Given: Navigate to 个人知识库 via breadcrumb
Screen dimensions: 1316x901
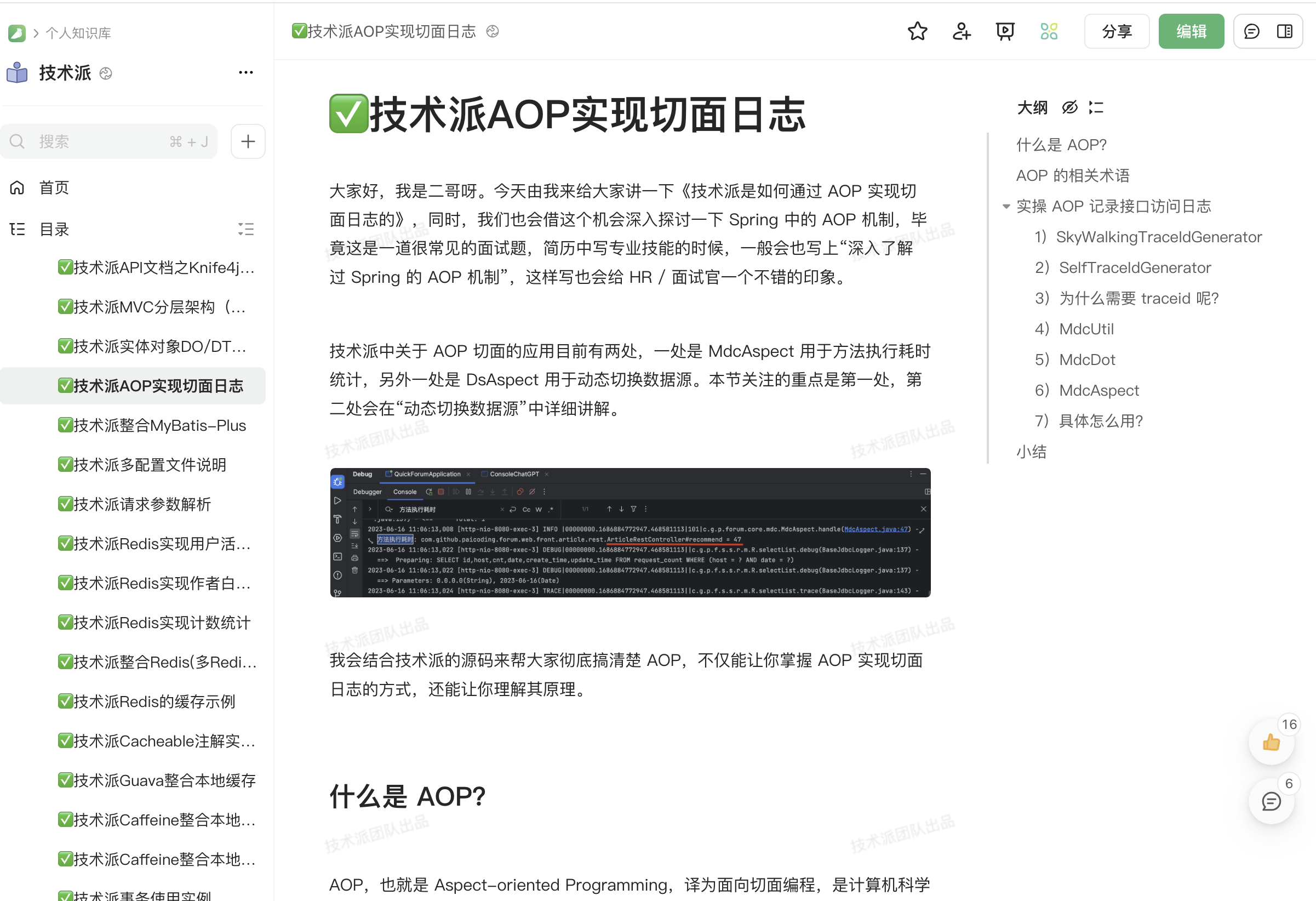Looking at the screenshot, I should tap(78, 32).
